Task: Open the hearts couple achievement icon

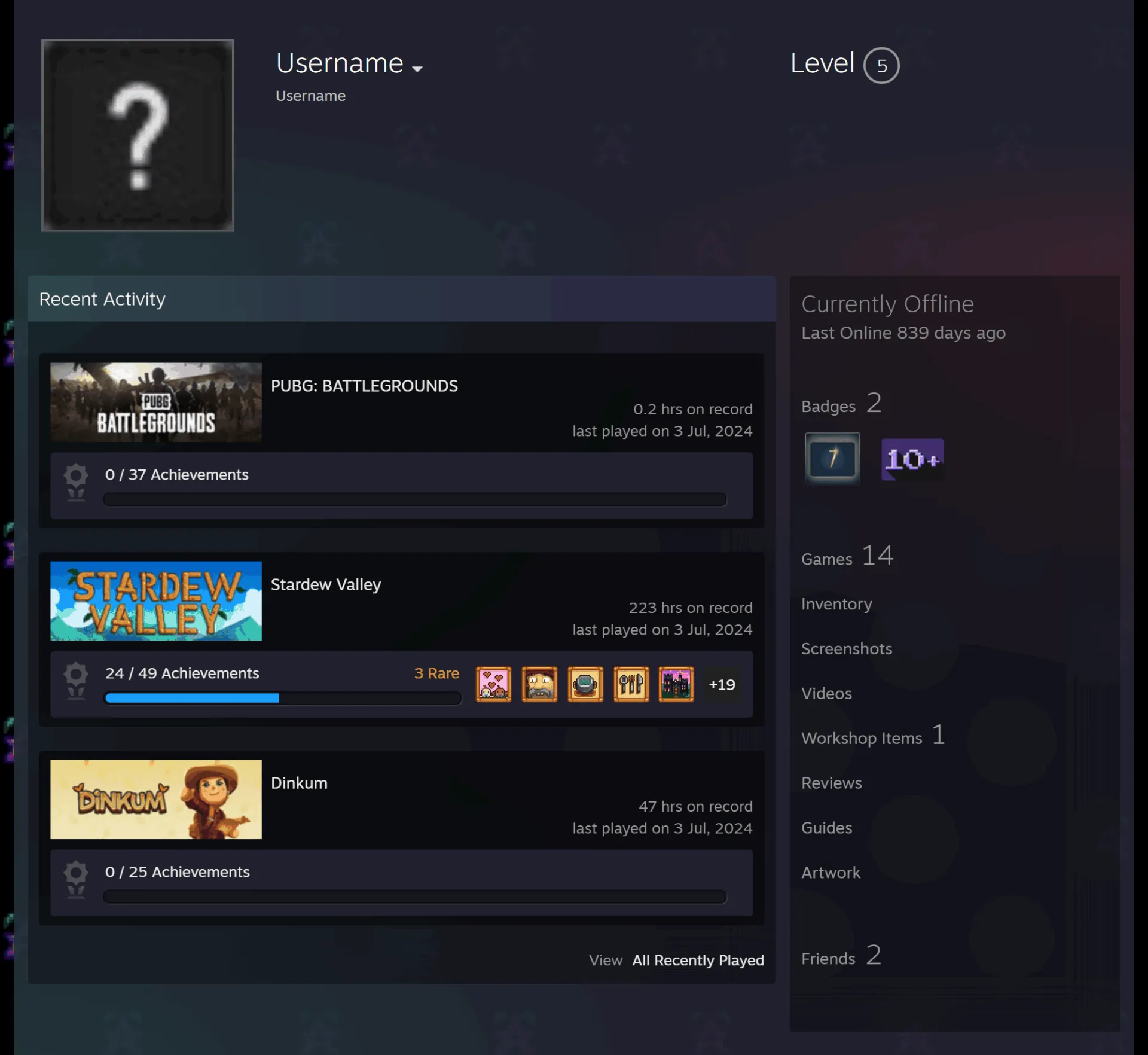Action: pos(493,684)
